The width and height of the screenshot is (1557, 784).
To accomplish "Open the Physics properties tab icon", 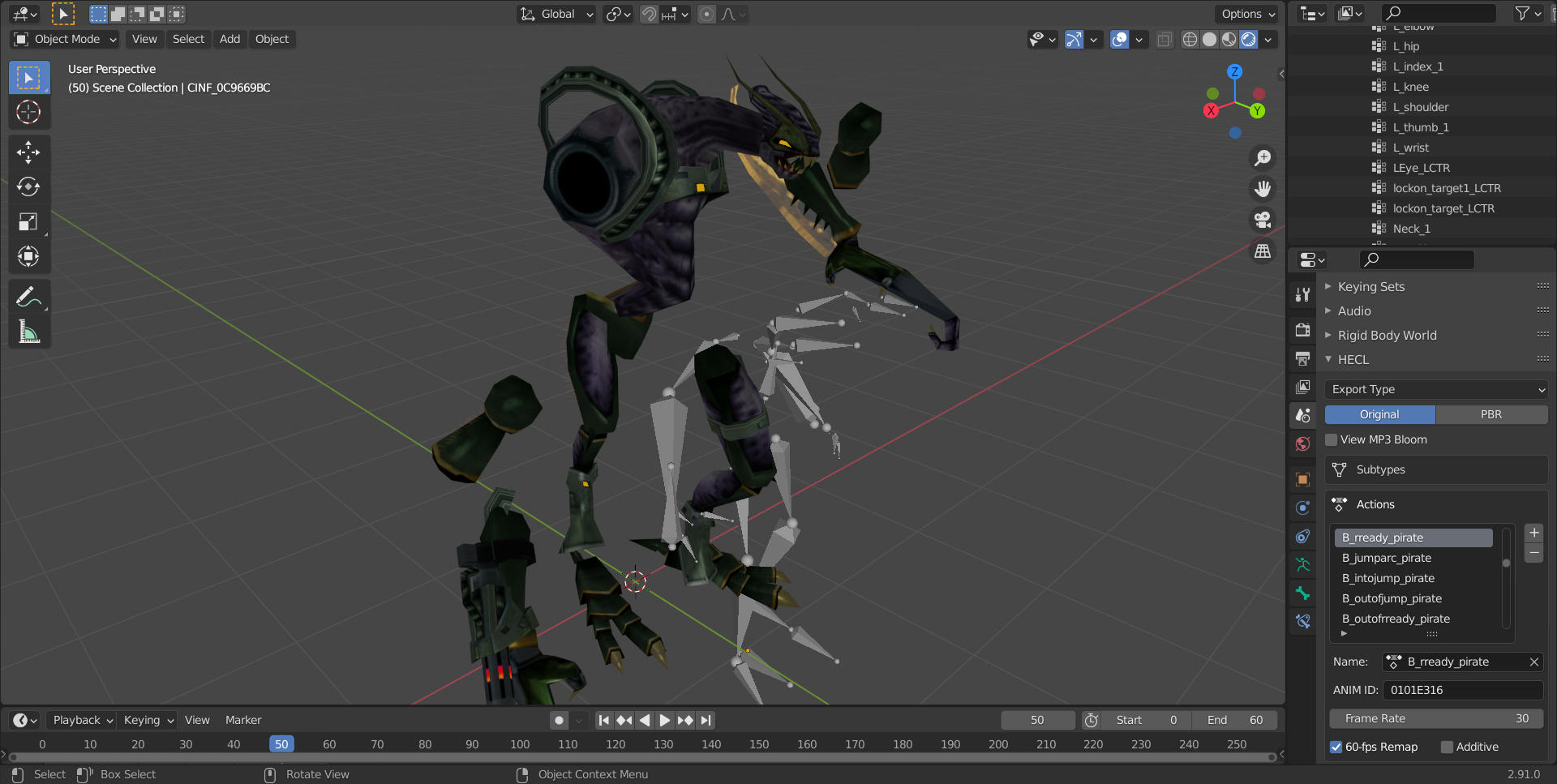I will click(x=1303, y=508).
